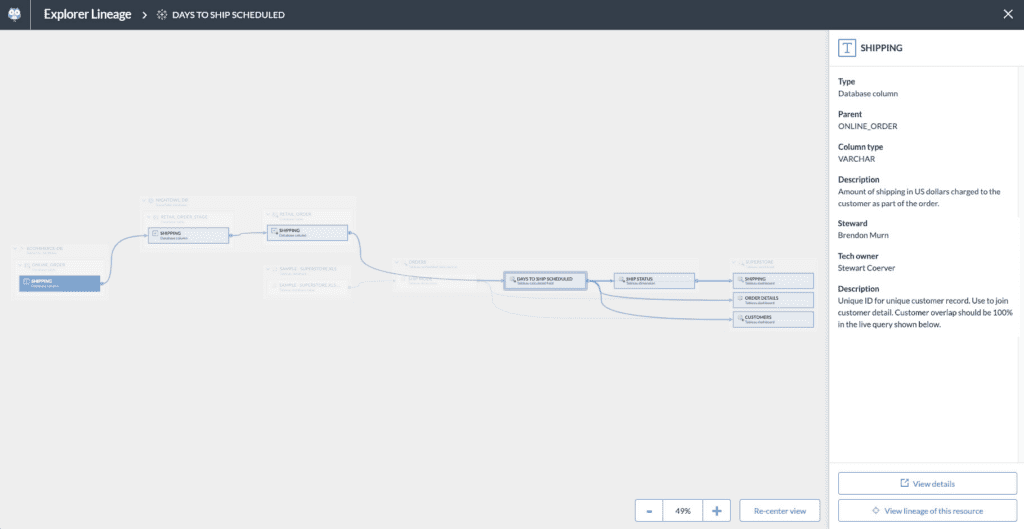Collapse the ECOMMERCE-DB group
The width and height of the screenshot is (1024, 529).
17,248
